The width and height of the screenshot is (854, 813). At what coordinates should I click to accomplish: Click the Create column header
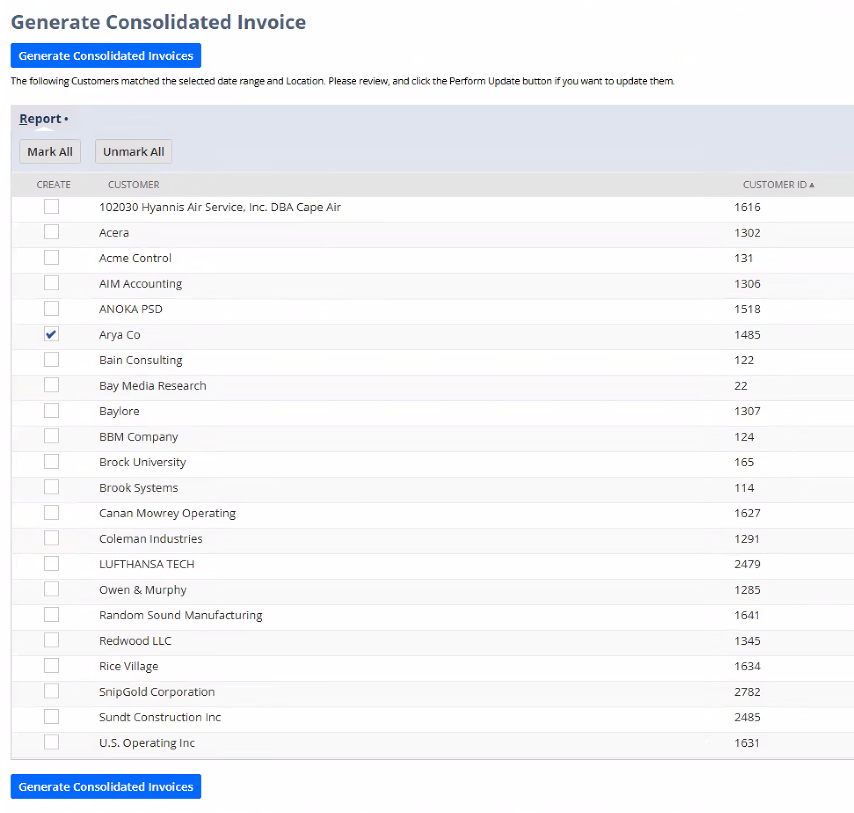point(53,185)
